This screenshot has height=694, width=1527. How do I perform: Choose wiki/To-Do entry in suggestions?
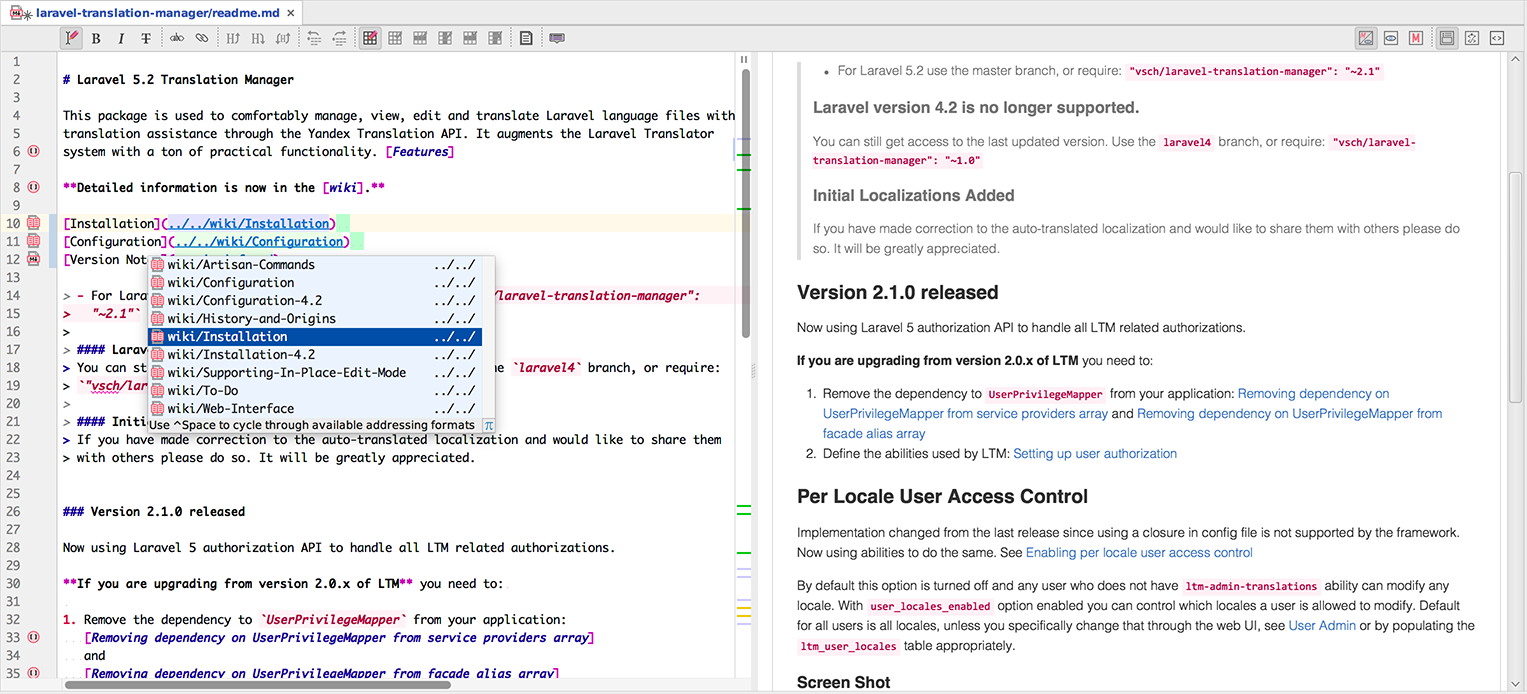315,391
